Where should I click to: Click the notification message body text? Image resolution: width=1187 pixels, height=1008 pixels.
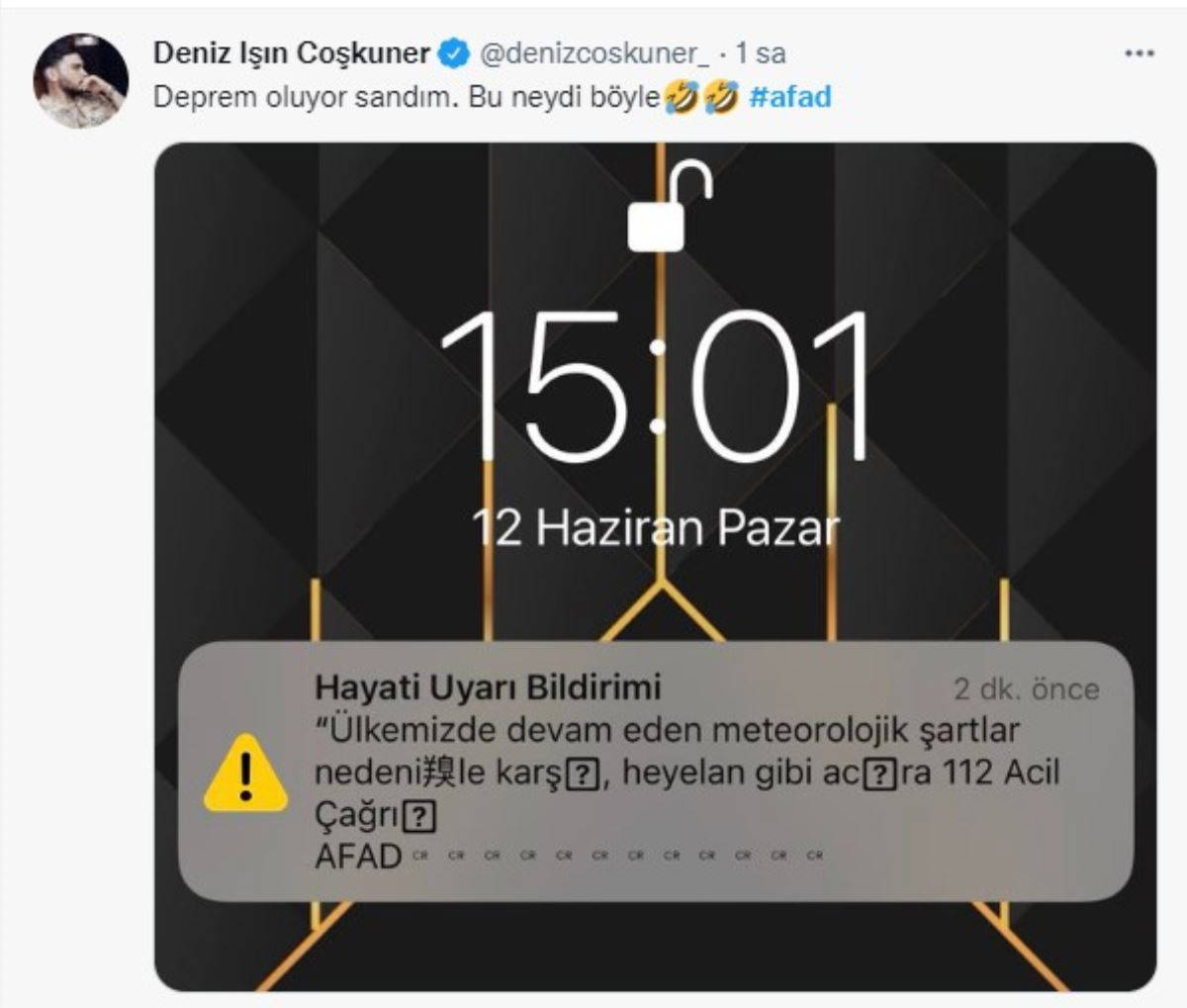tap(687, 773)
